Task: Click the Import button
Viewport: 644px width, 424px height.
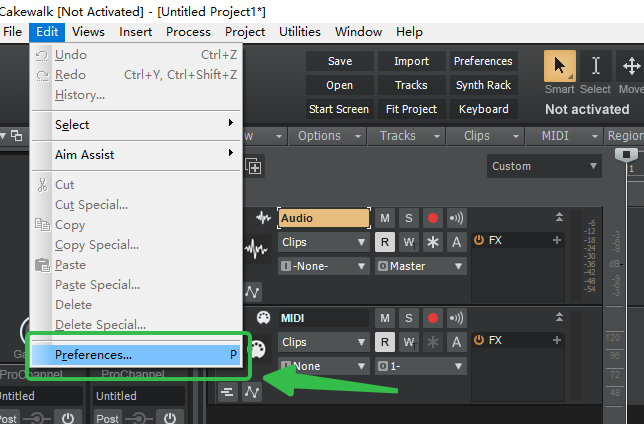Action: [x=412, y=61]
